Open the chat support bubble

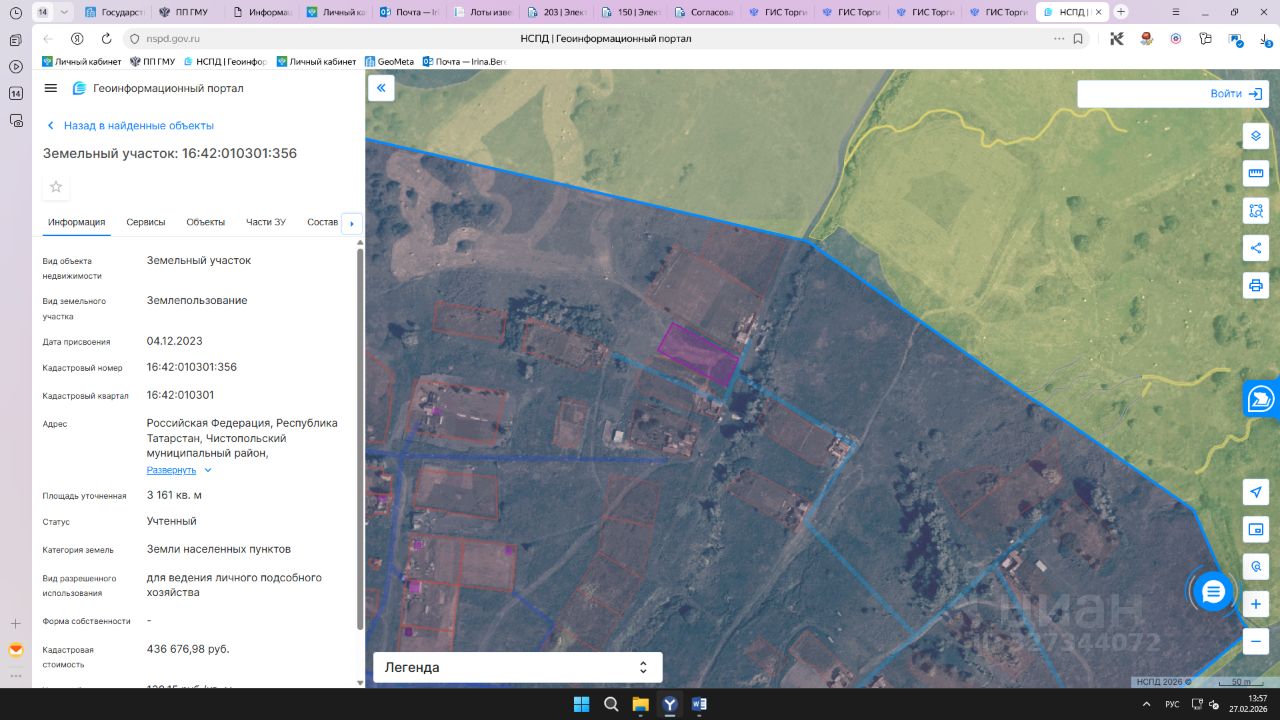(1213, 592)
